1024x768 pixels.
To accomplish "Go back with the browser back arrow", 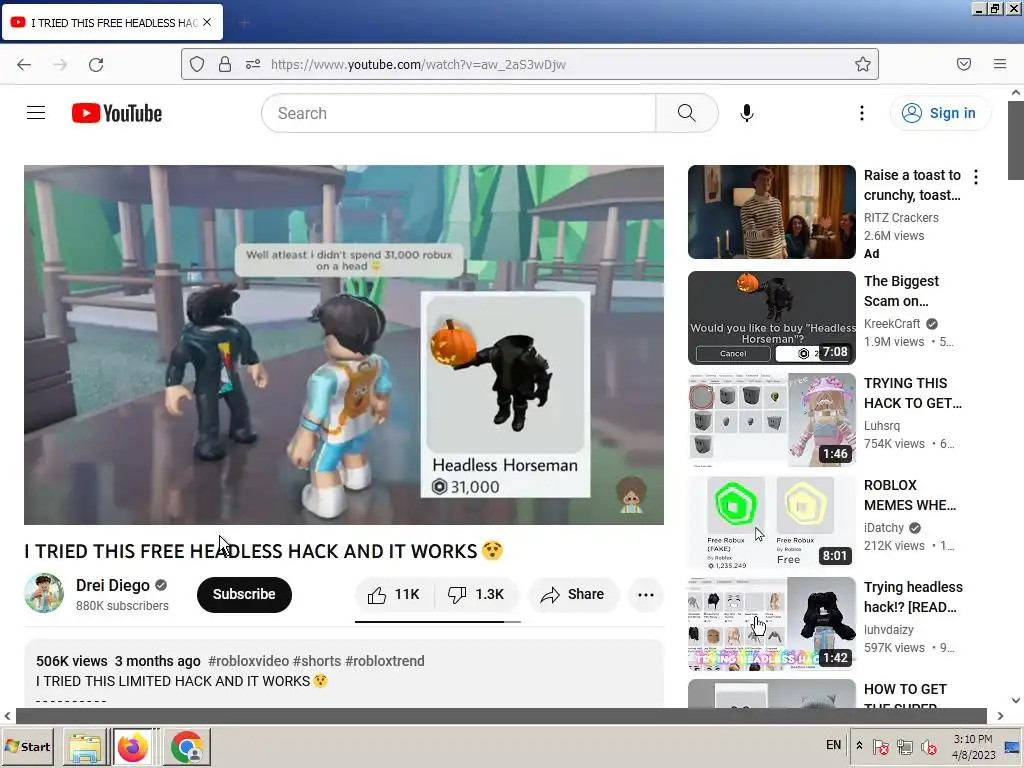I will 24,64.
